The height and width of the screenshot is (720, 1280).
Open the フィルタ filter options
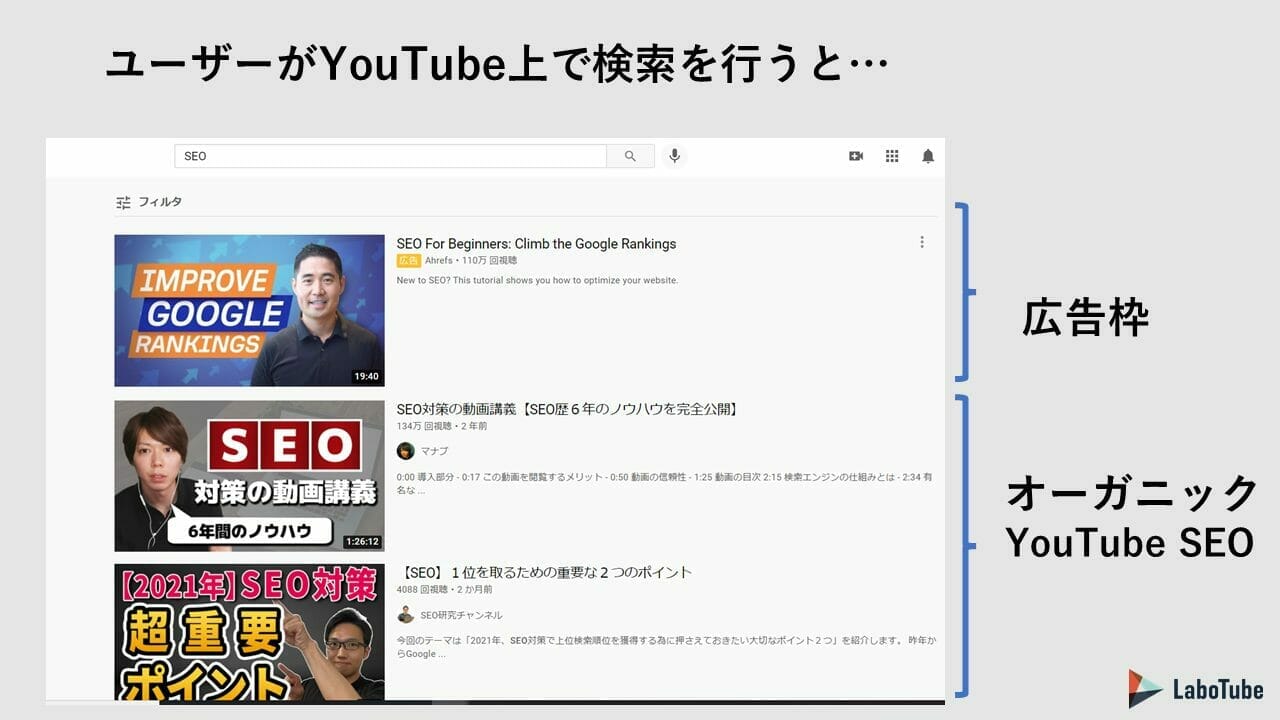coord(149,202)
